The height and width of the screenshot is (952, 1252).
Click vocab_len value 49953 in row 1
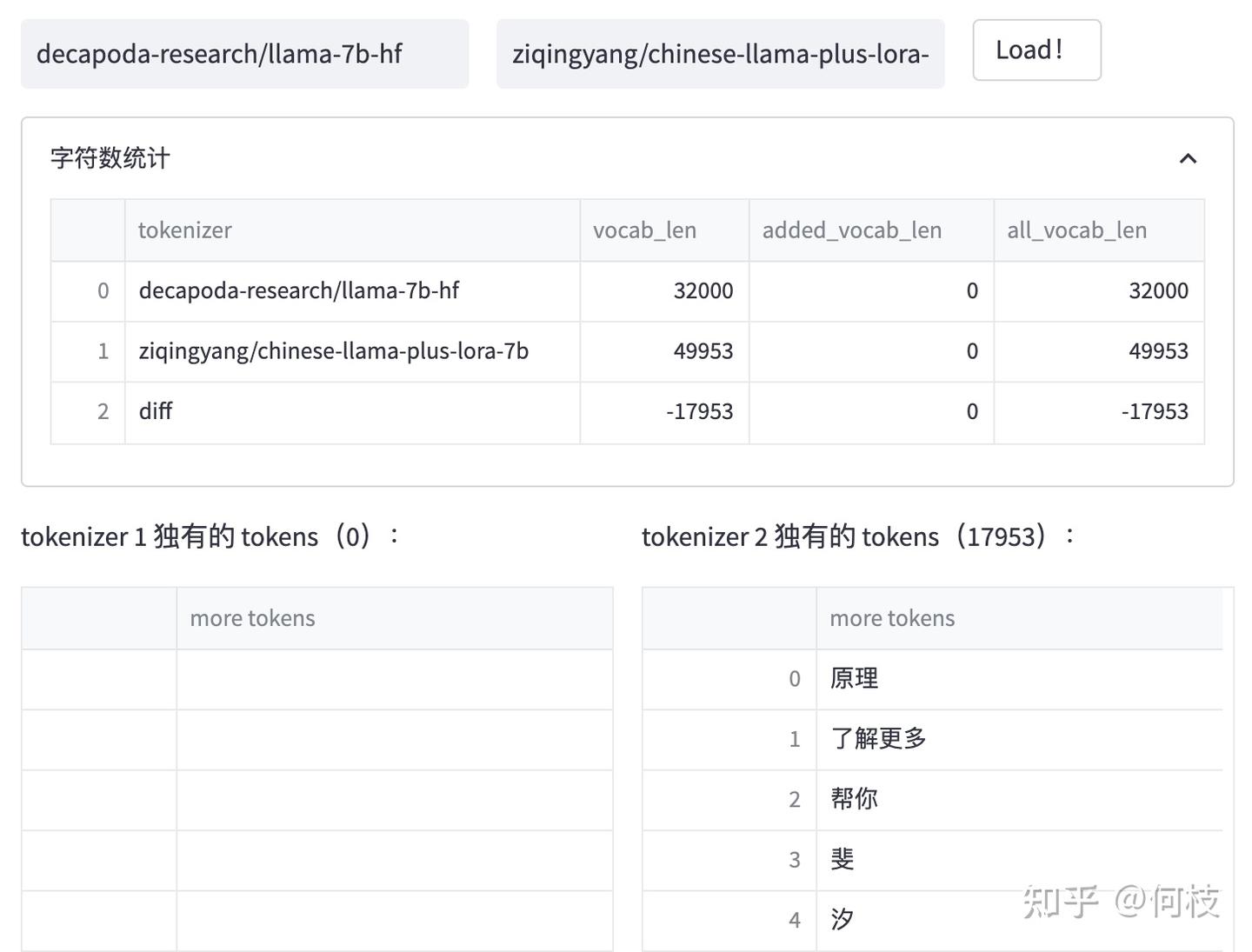click(x=664, y=352)
